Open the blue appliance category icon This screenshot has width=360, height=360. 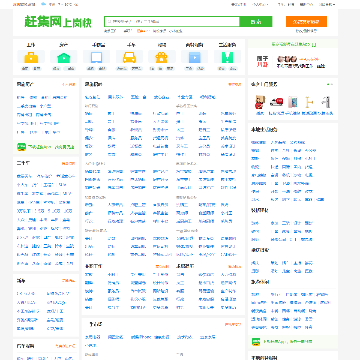coord(194,57)
